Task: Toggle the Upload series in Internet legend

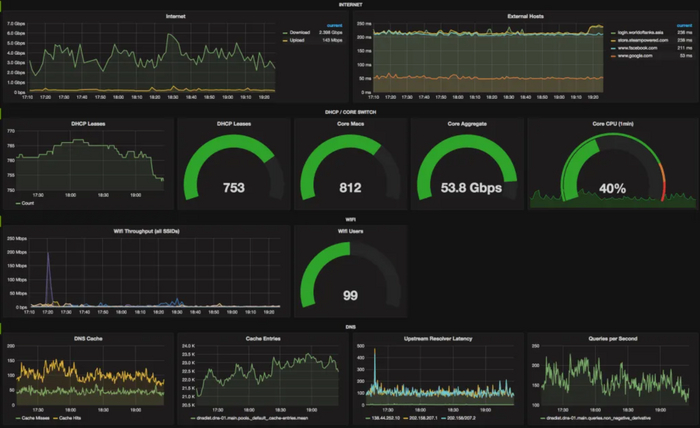Action: (x=297, y=40)
